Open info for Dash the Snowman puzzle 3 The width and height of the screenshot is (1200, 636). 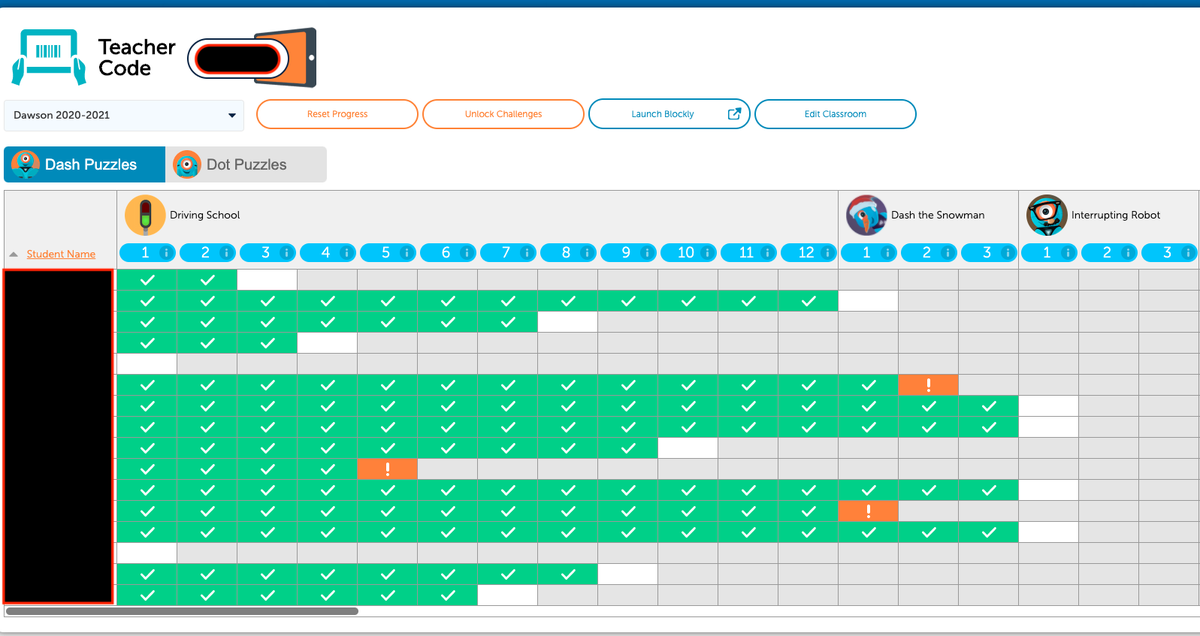pos(1006,253)
